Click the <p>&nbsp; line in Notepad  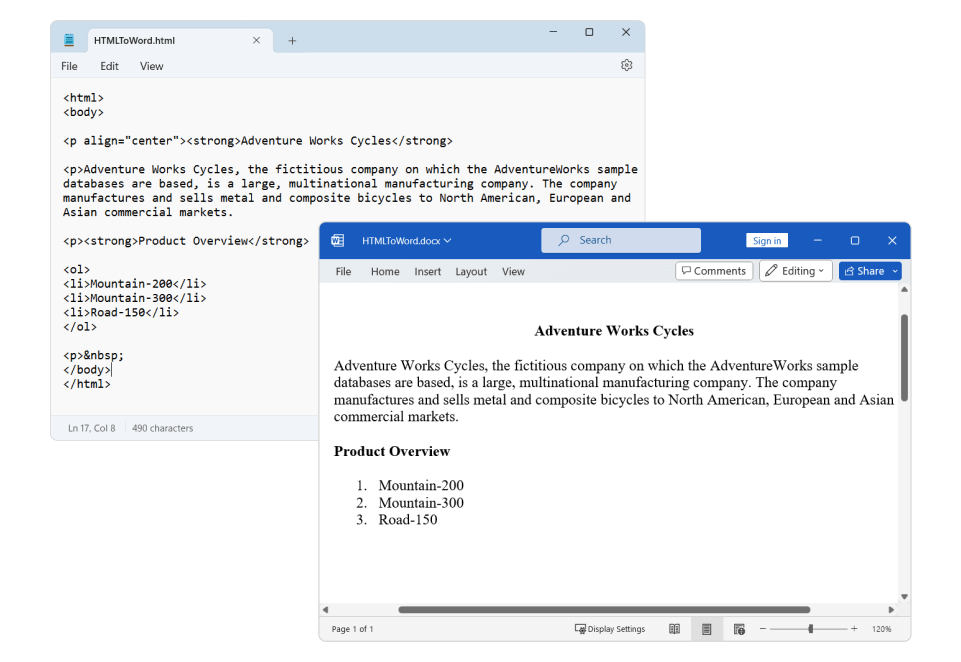[x=93, y=356]
